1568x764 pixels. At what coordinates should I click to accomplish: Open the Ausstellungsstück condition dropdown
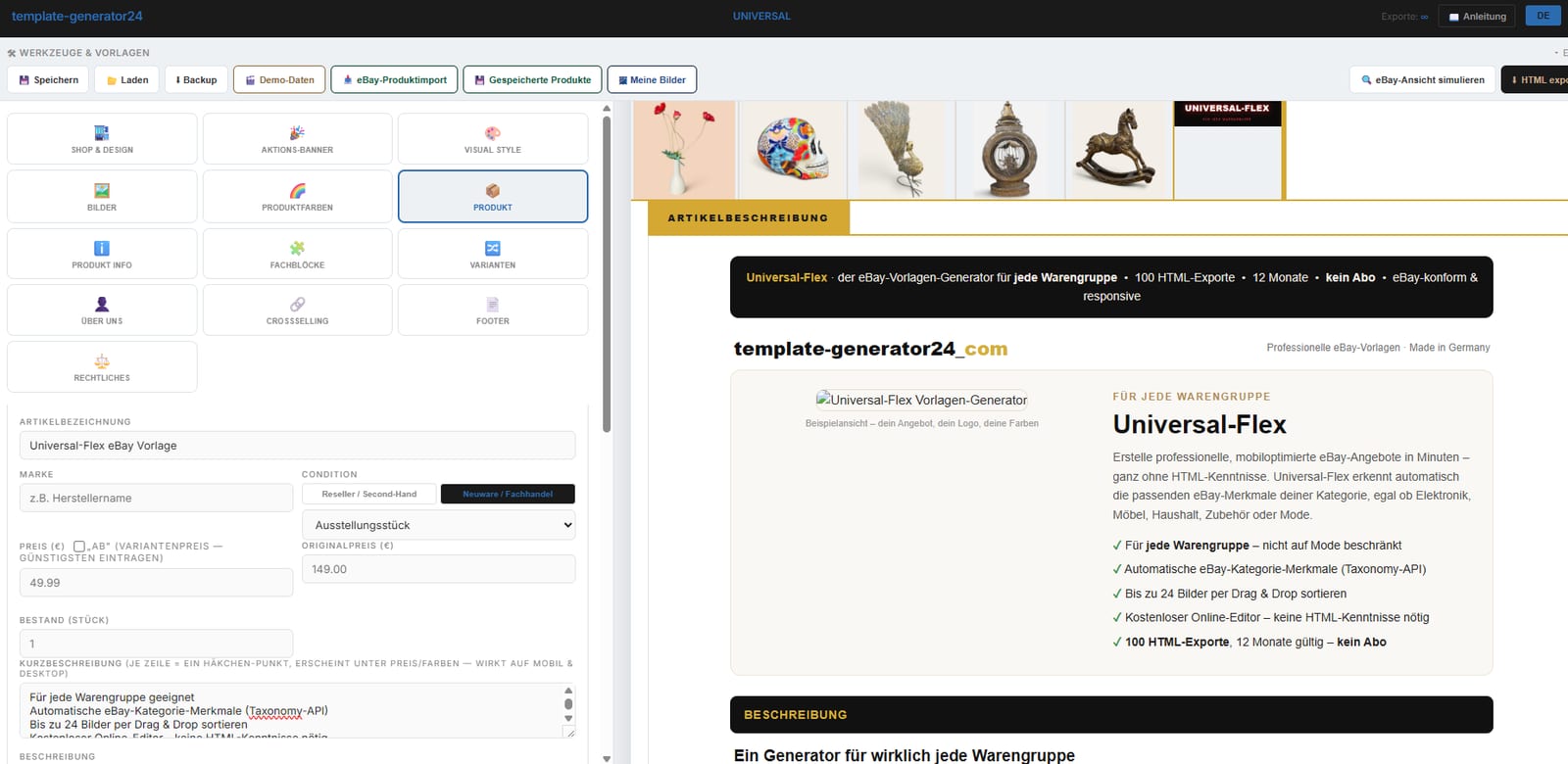[438, 525]
